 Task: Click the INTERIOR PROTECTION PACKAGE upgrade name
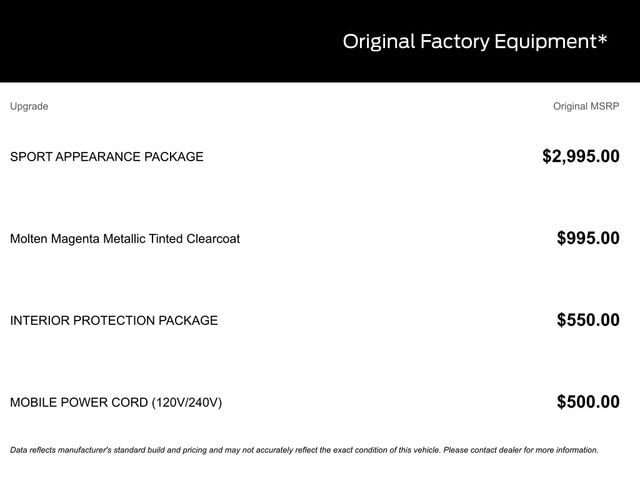[x=113, y=320]
